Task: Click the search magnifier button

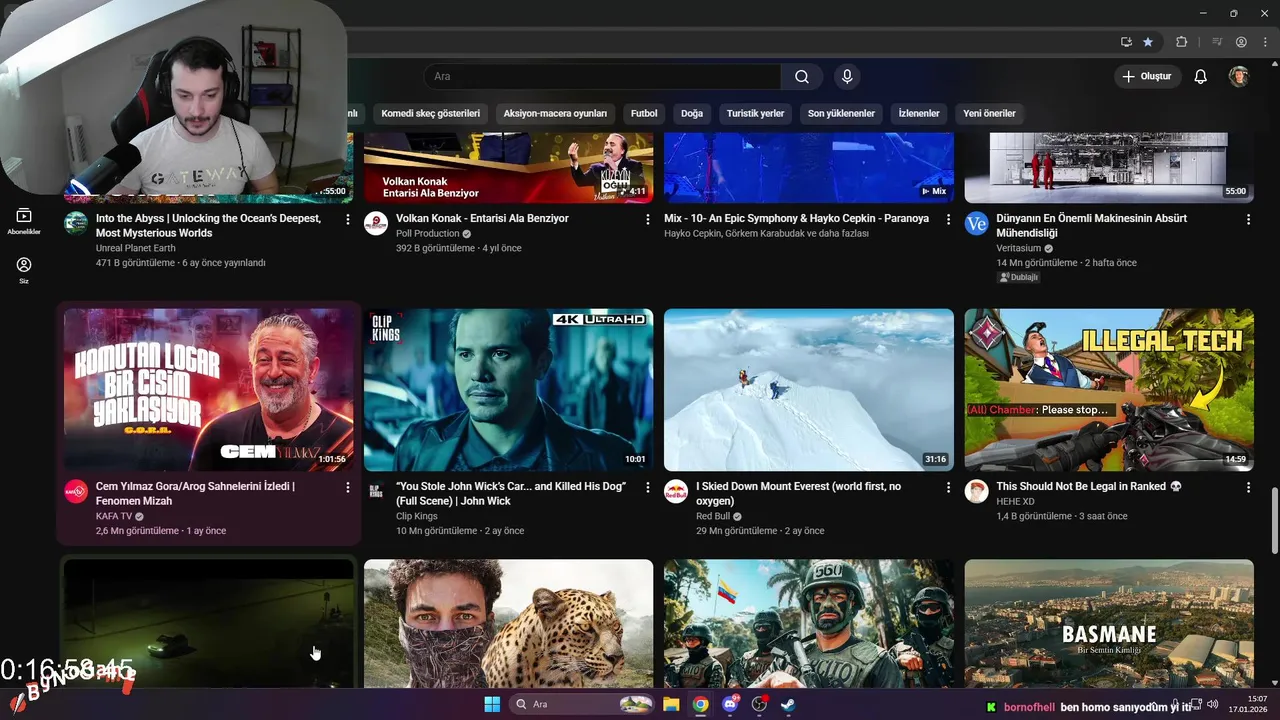Action: pos(802,77)
